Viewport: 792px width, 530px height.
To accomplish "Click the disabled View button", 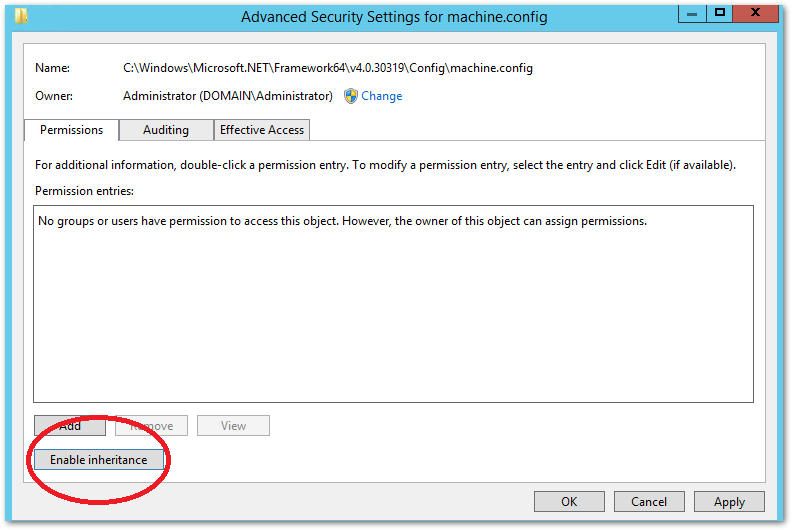I will pyautogui.click(x=233, y=426).
